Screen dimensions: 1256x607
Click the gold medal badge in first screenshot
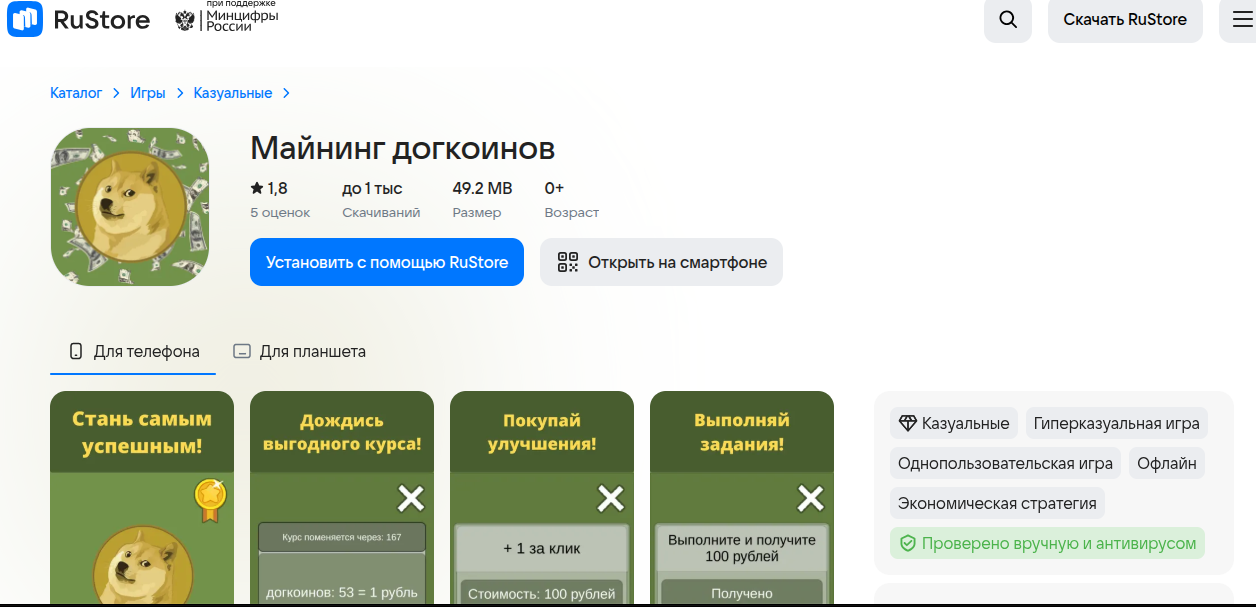click(210, 500)
